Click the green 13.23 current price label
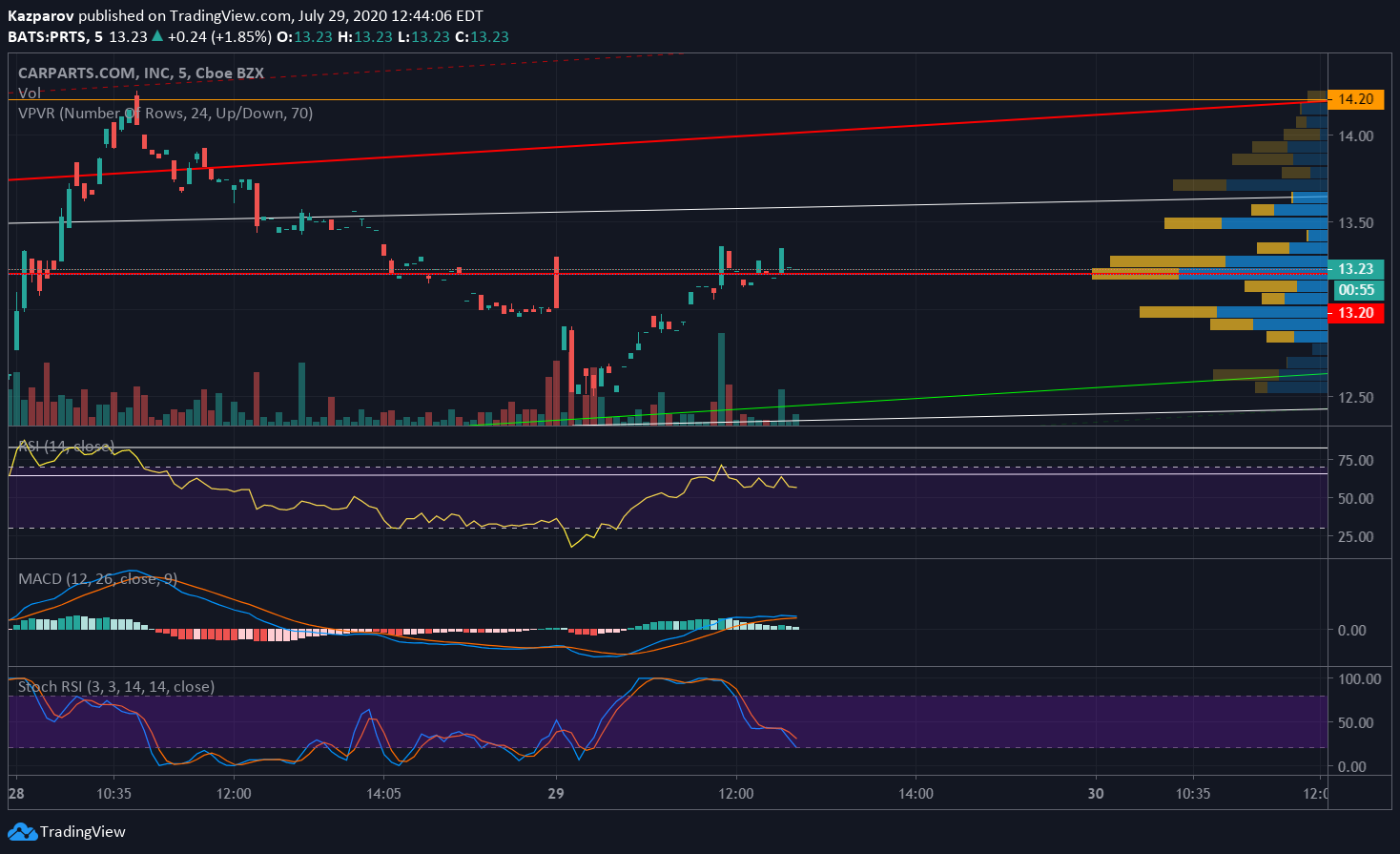 pos(1355,269)
